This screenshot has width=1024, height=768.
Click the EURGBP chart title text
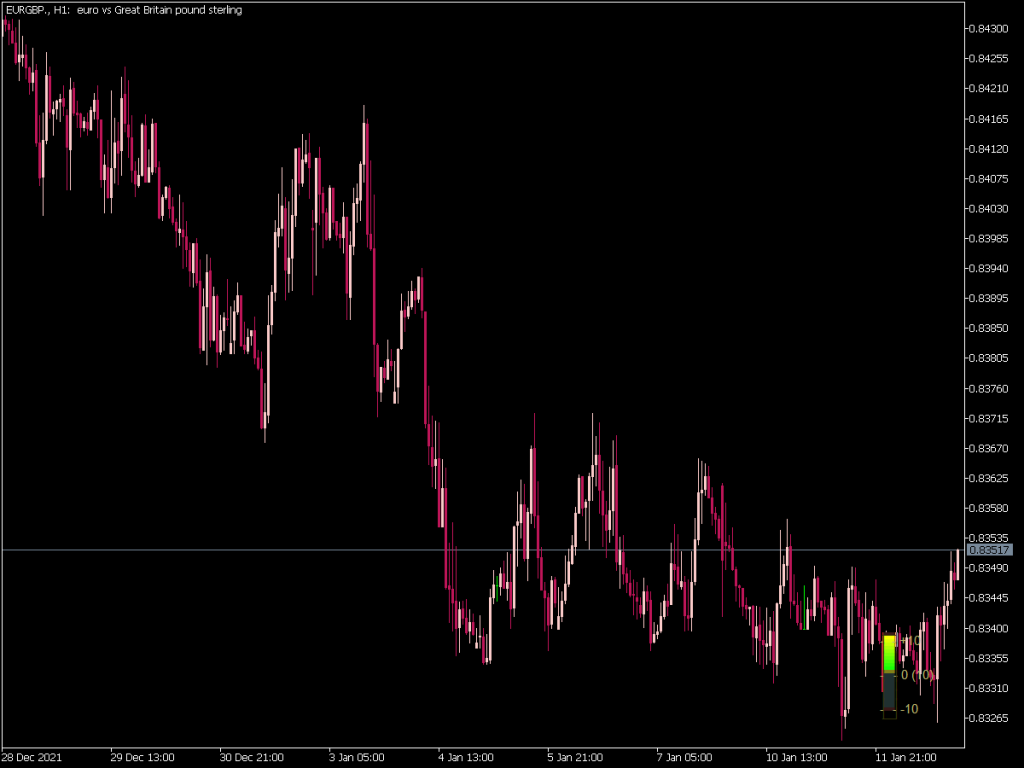30,10
